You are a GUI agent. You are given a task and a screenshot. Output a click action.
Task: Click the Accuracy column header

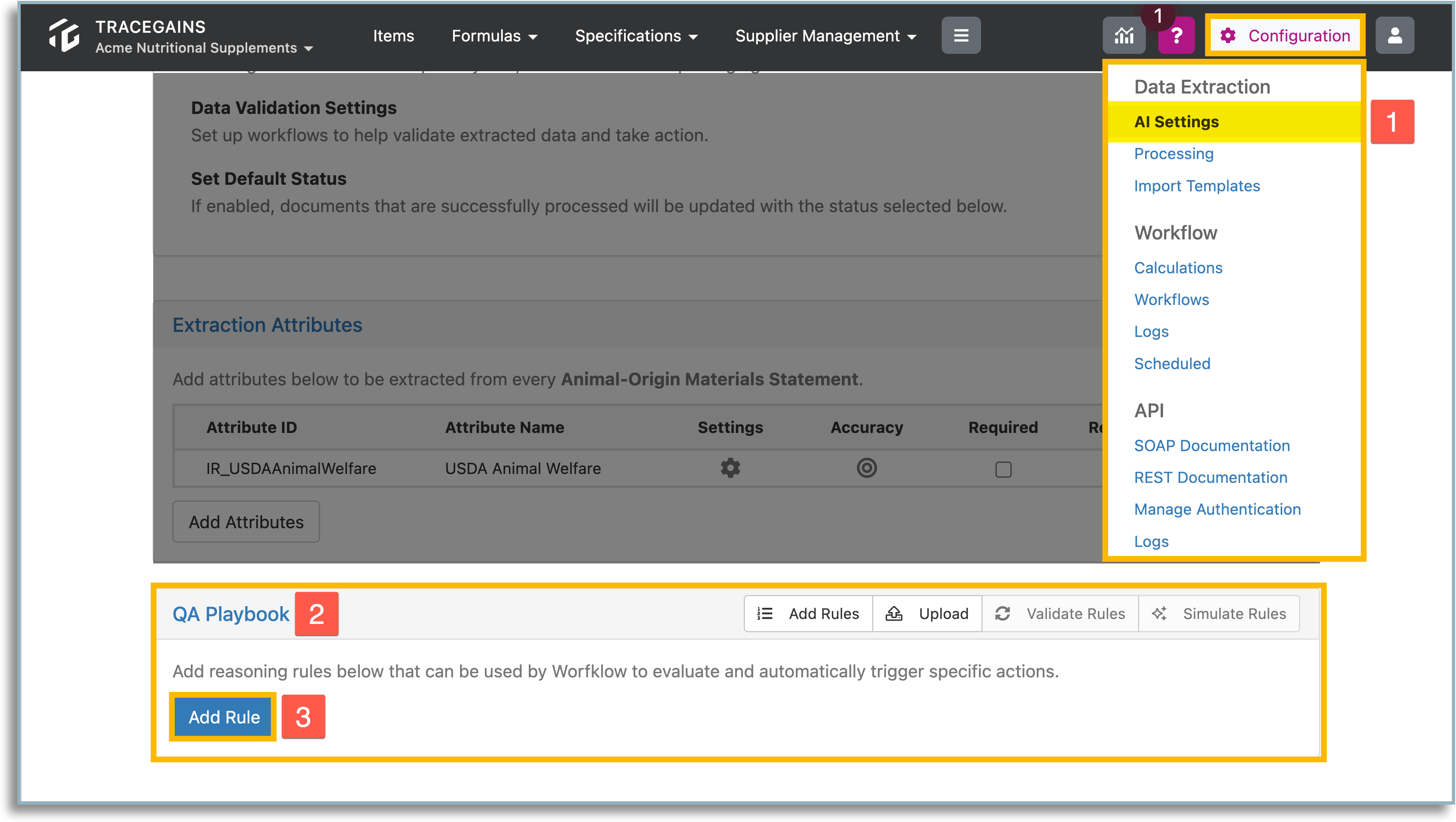point(866,428)
